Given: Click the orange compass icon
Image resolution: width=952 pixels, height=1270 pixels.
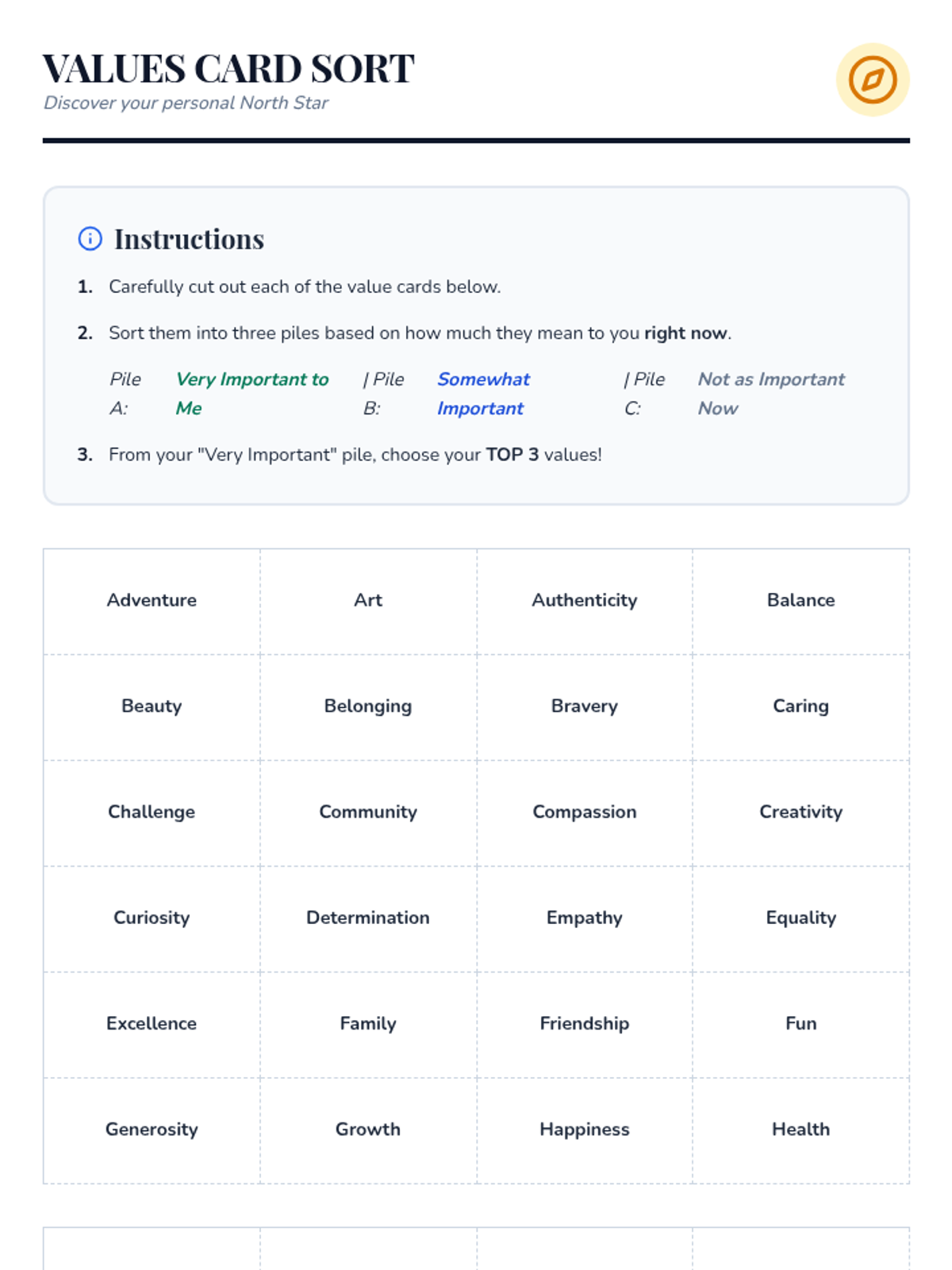Looking at the screenshot, I should (x=872, y=80).
